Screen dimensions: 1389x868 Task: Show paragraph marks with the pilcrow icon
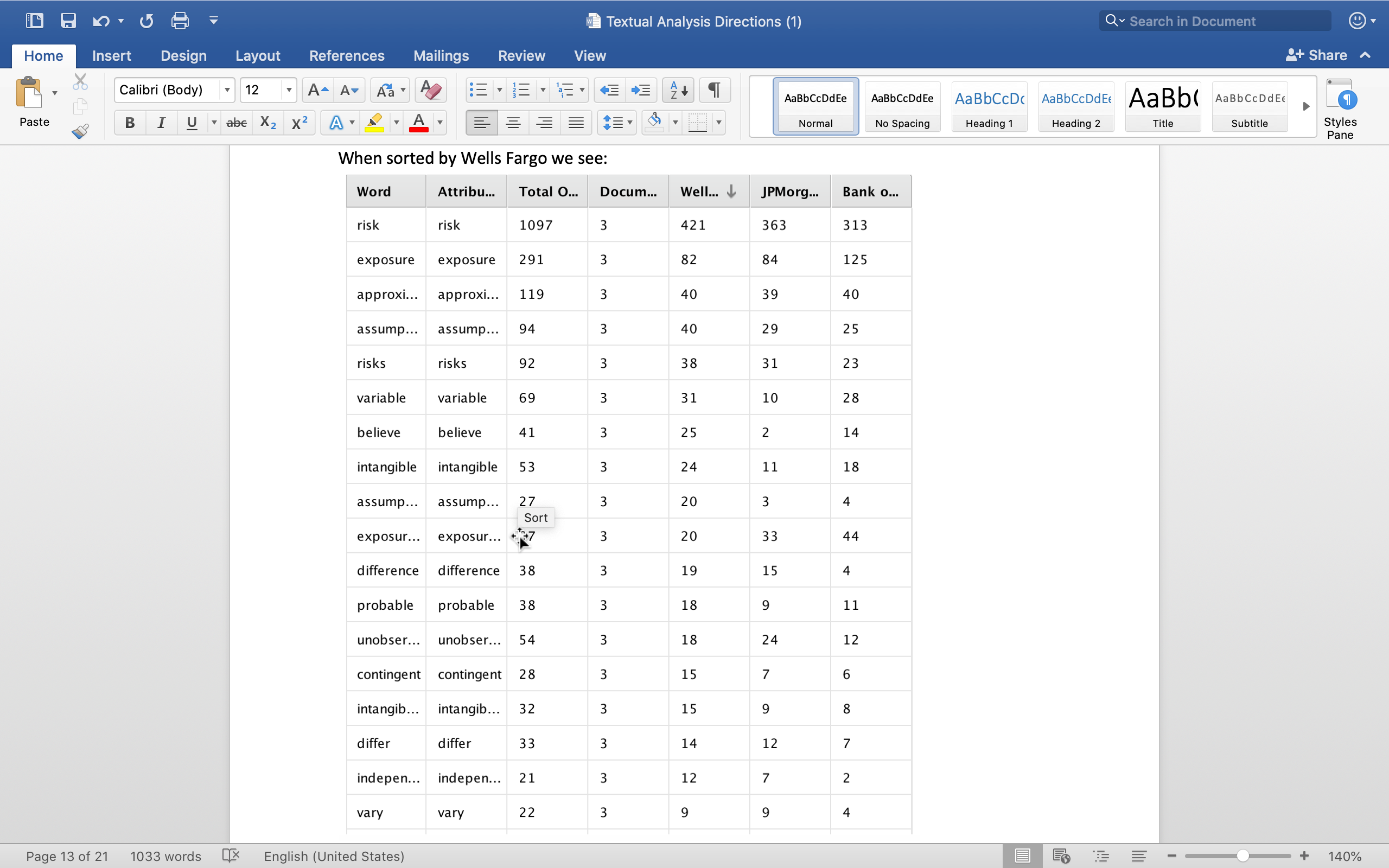click(x=714, y=90)
